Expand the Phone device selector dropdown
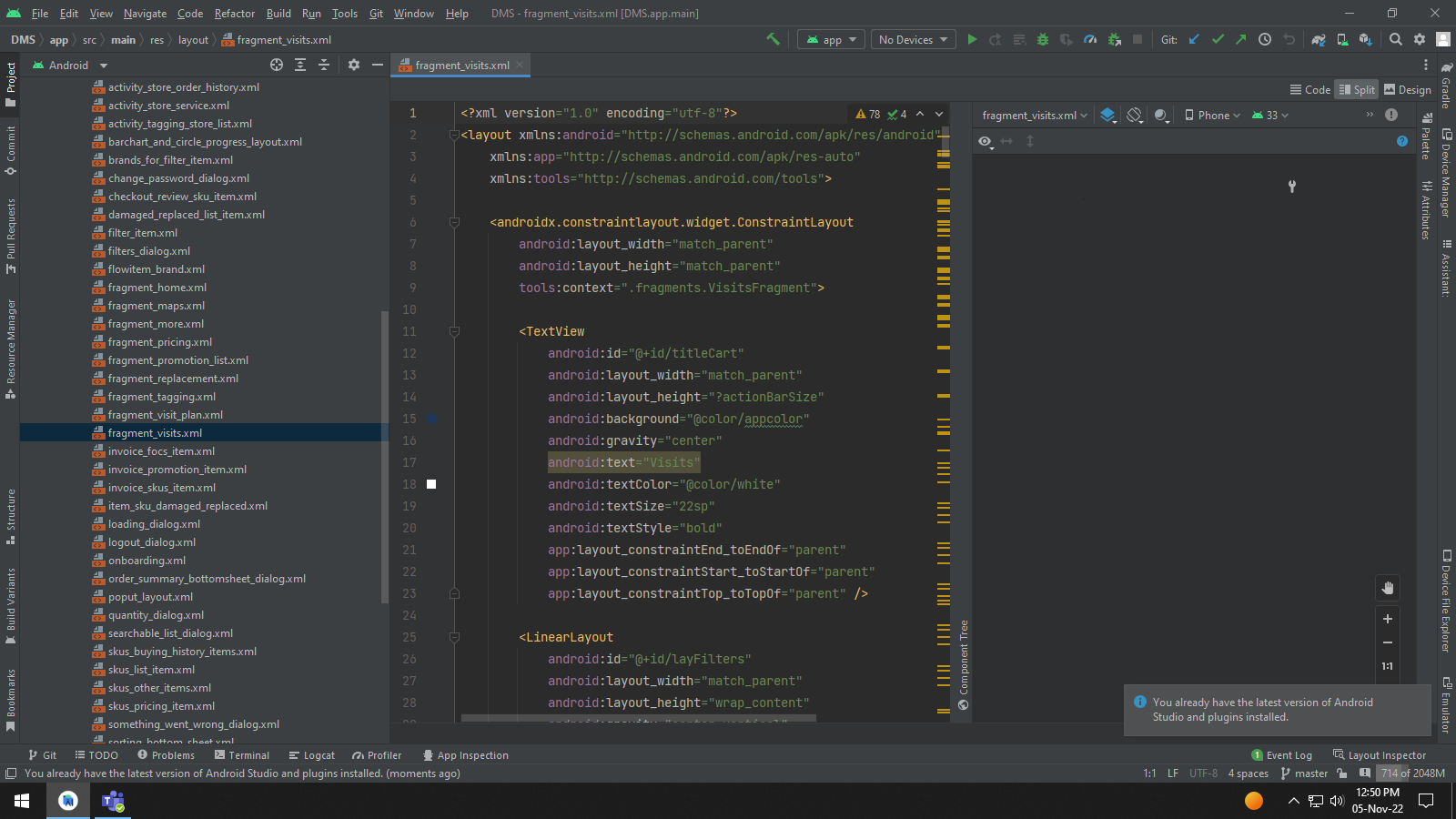The width and height of the screenshot is (1456, 819). pyautogui.click(x=1210, y=115)
